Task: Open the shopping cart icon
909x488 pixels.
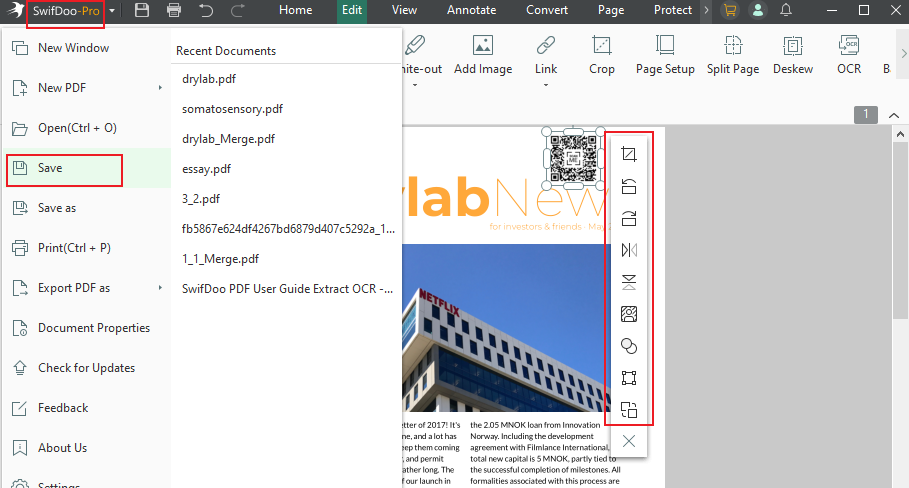Action: 730,10
